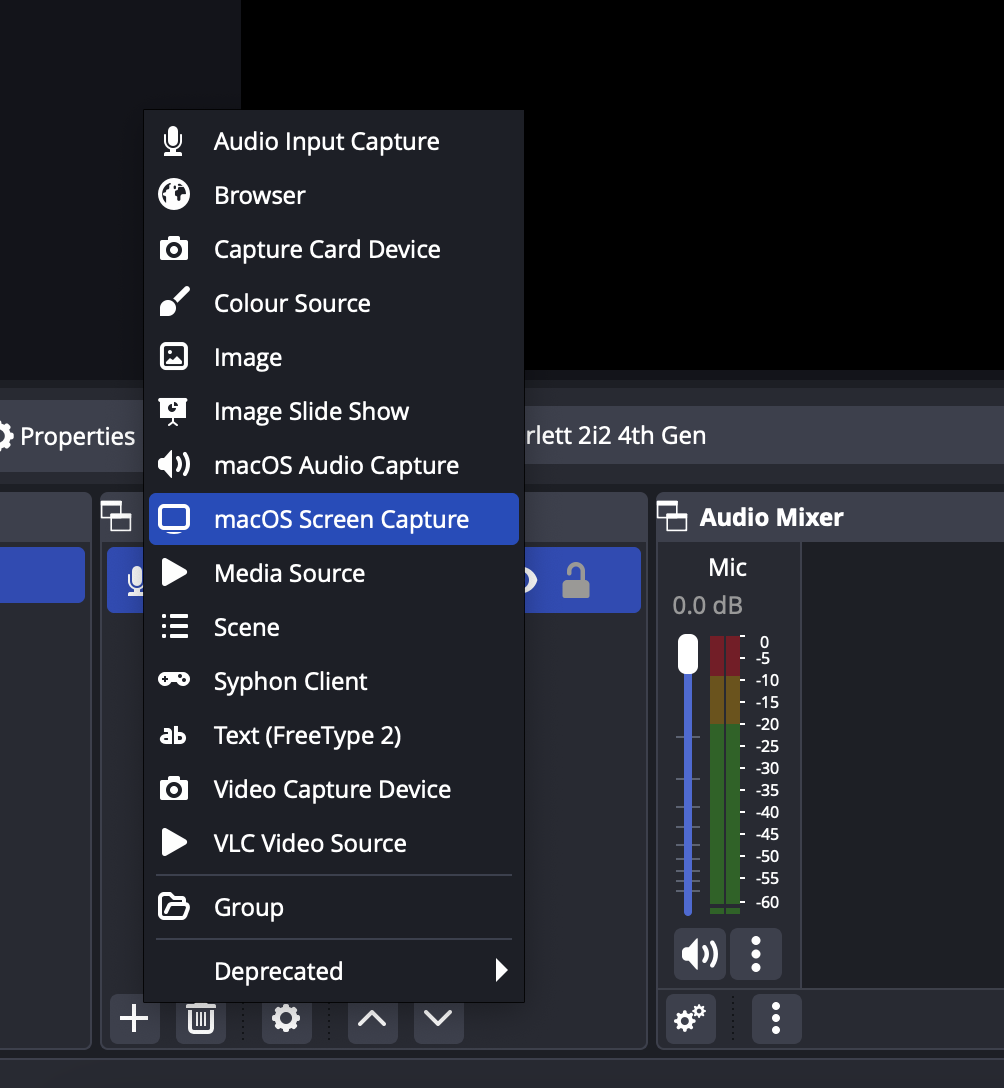The width and height of the screenshot is (1004, 1088).
Task: Click Sources dock pop-out icon
Action: pyautogui.click(x=116, y=517)
